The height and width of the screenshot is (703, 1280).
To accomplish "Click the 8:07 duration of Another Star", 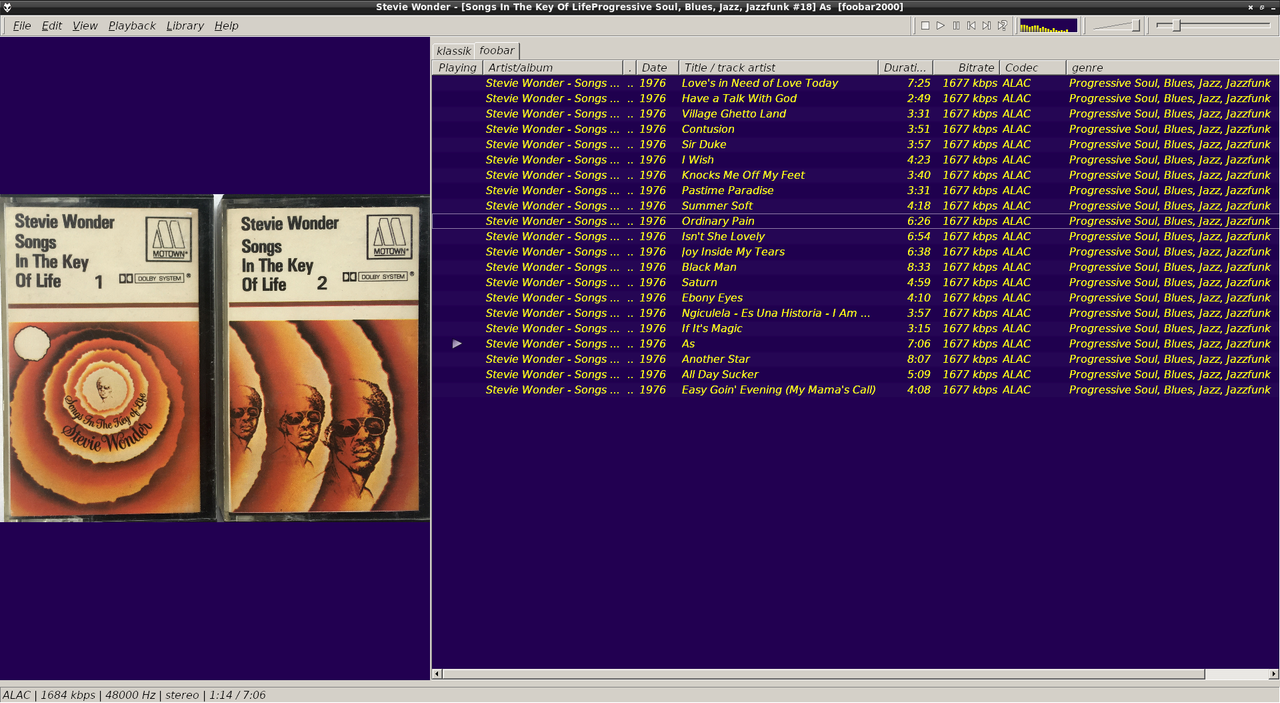I will pos(919,359).
